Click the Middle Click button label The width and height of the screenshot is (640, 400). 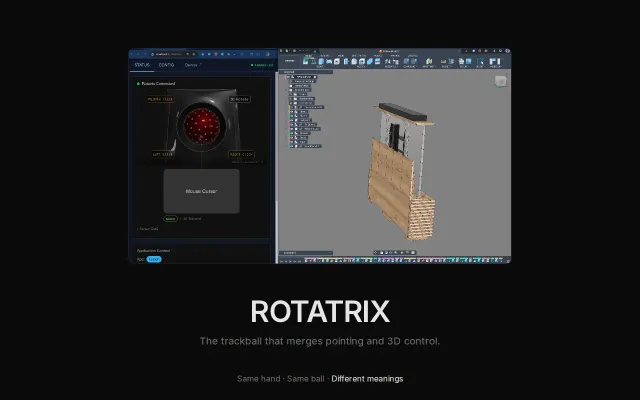point(160,99)
